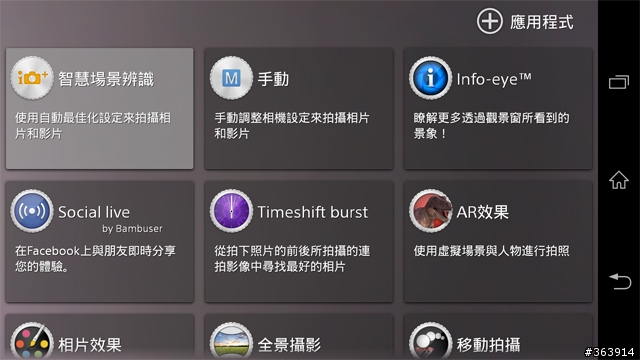Click the plus circle icon for apps
This screenshot has height=360, width=640.
(489, 21)
